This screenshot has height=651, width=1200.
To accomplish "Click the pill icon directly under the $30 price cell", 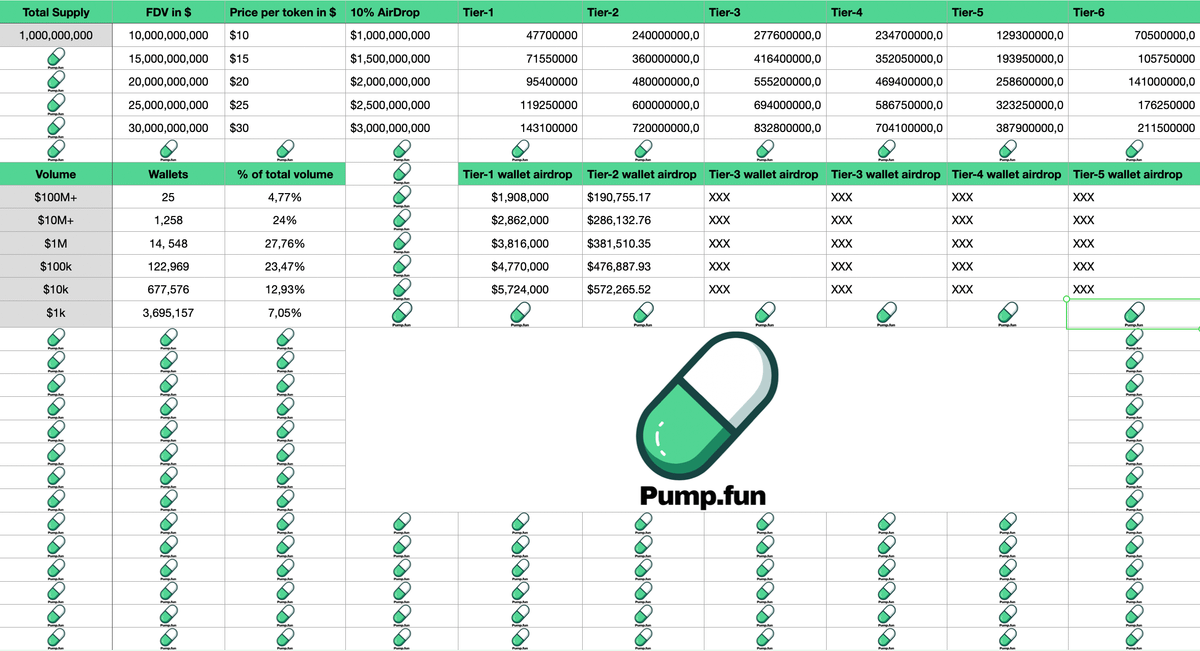I will pyautogui.click(x=286, y=151).
